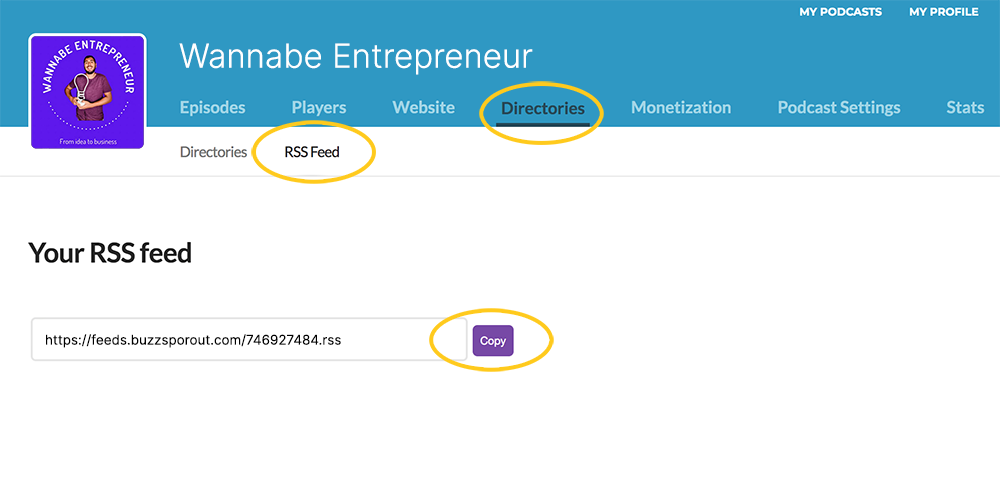1000x491 pixels.
Task: Go to MY PROFILE page
Action: pyautogui.click(x=943, y=12)
